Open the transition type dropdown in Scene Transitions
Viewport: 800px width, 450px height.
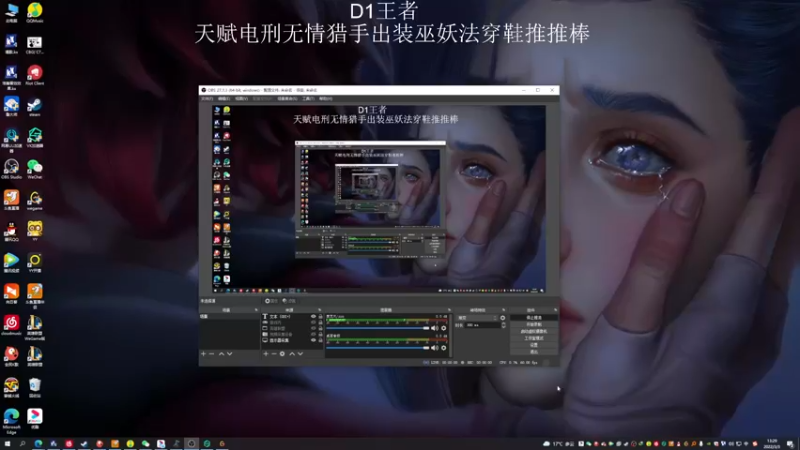click(477, 318)
